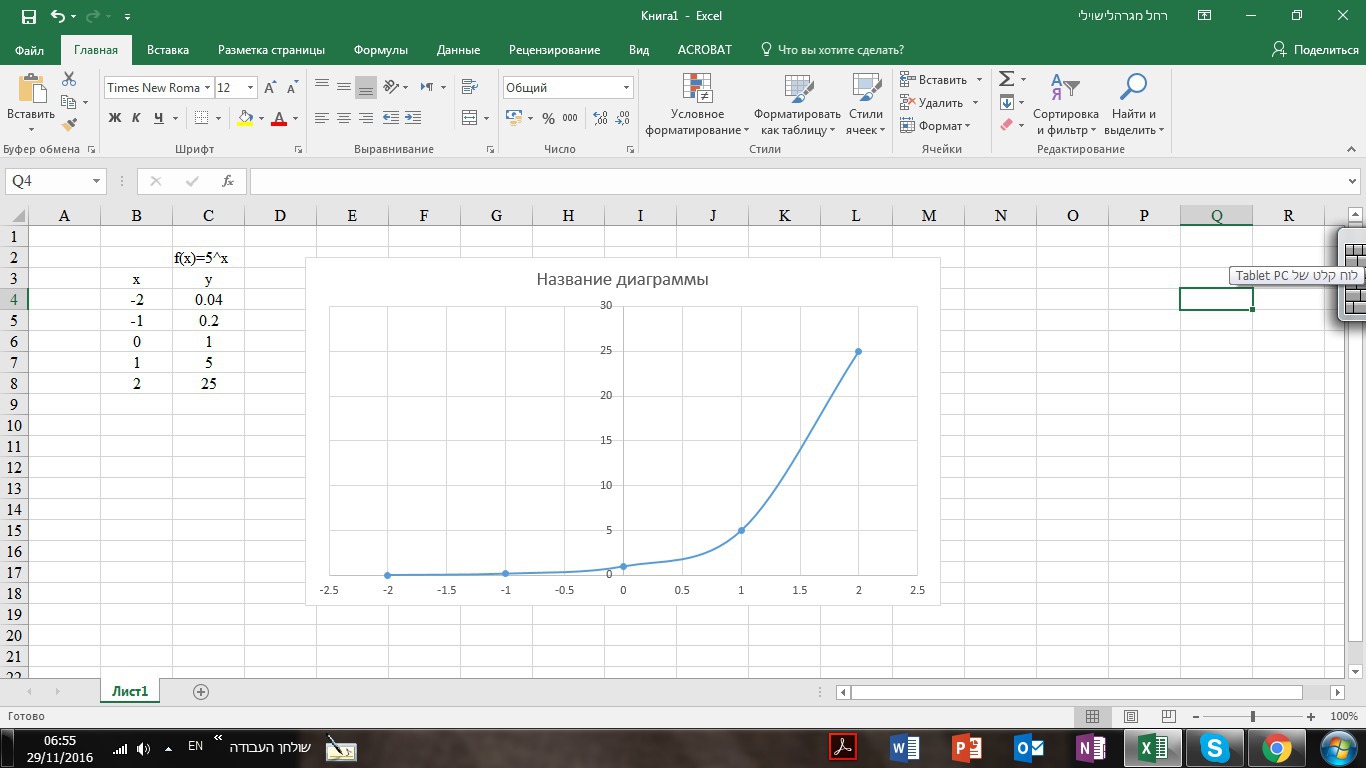Select the Format Painter brush icon
This screenshot has width=1366, height=768.
click(69, 125)
